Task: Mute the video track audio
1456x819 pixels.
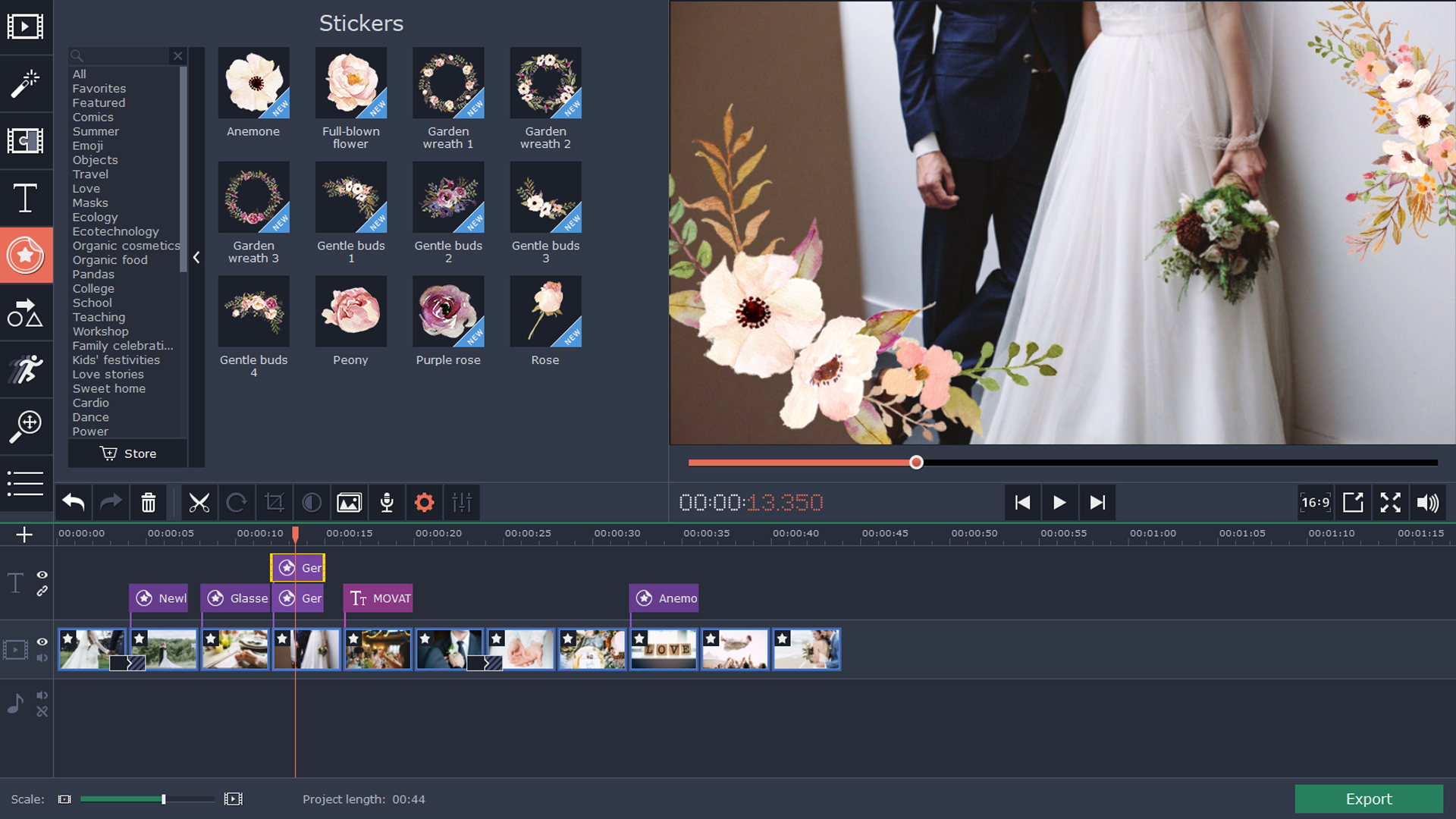Action: 42,658
